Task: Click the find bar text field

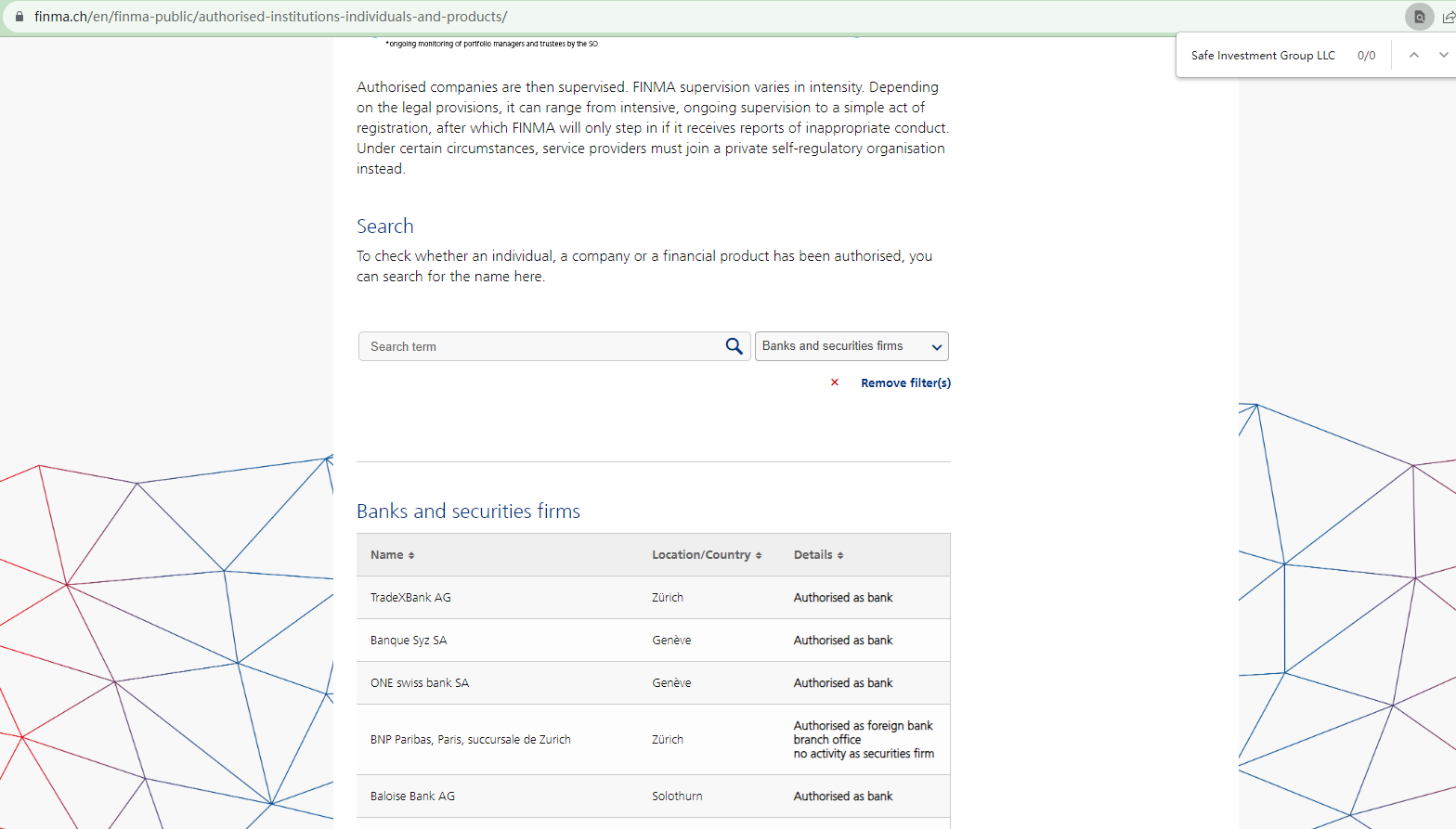Action: point(1263,56)
